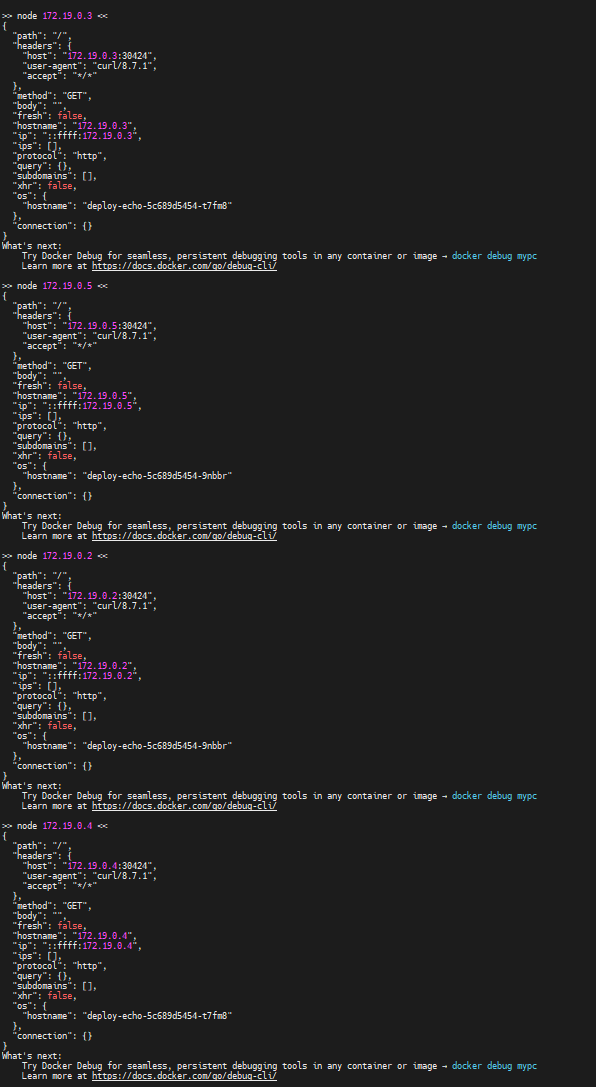Click host value 172.19.0.5:30424

(x=109, y=326)
